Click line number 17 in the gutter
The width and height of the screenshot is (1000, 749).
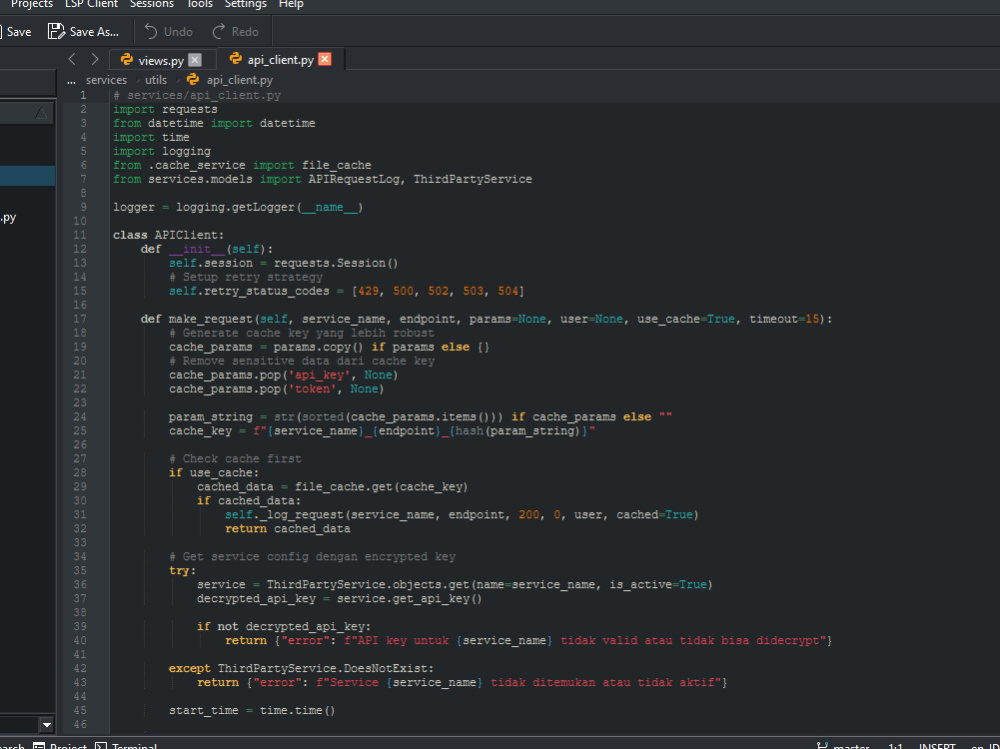coord(80,319)
